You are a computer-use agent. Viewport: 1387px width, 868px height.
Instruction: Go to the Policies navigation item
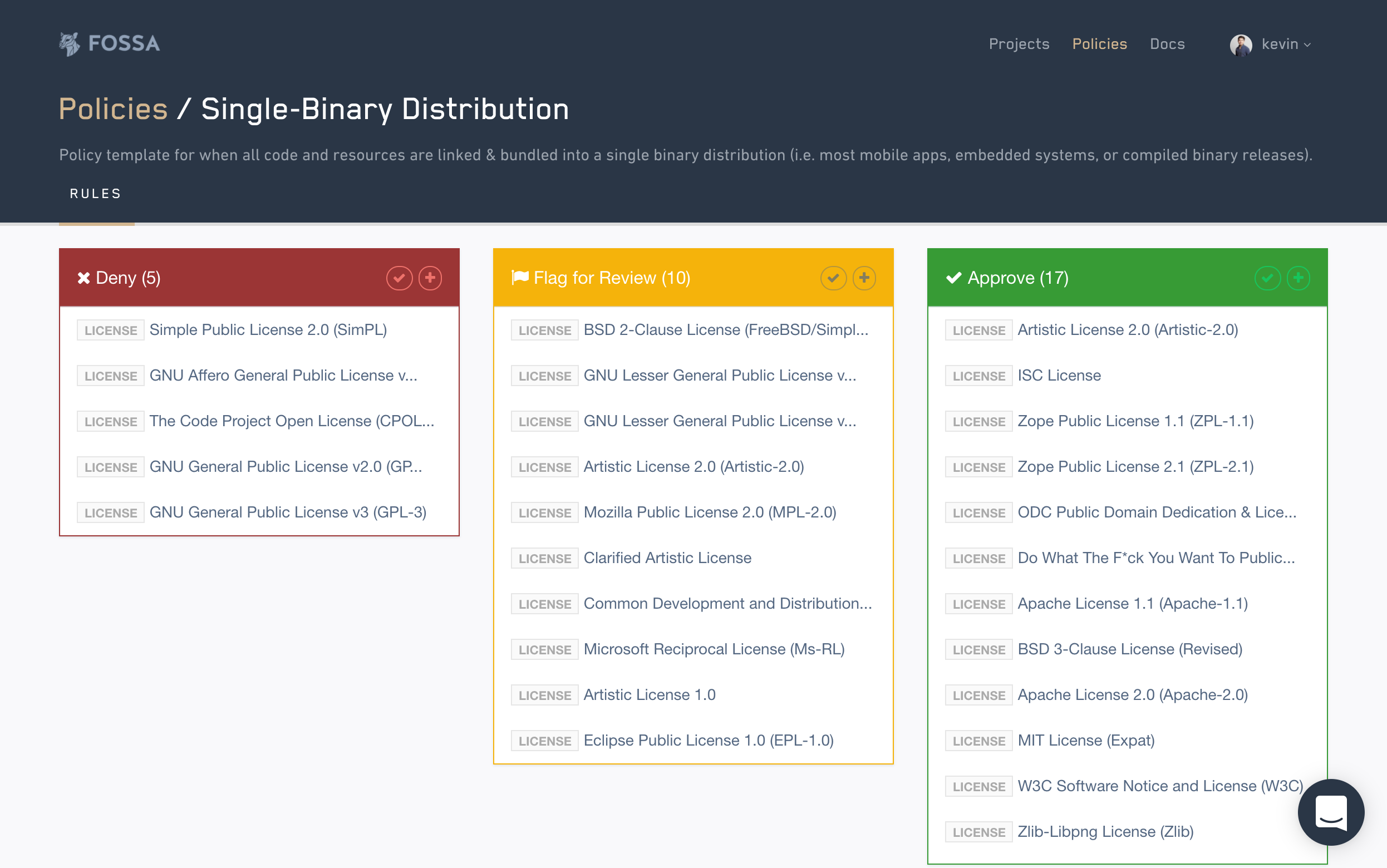[1099, 44]
